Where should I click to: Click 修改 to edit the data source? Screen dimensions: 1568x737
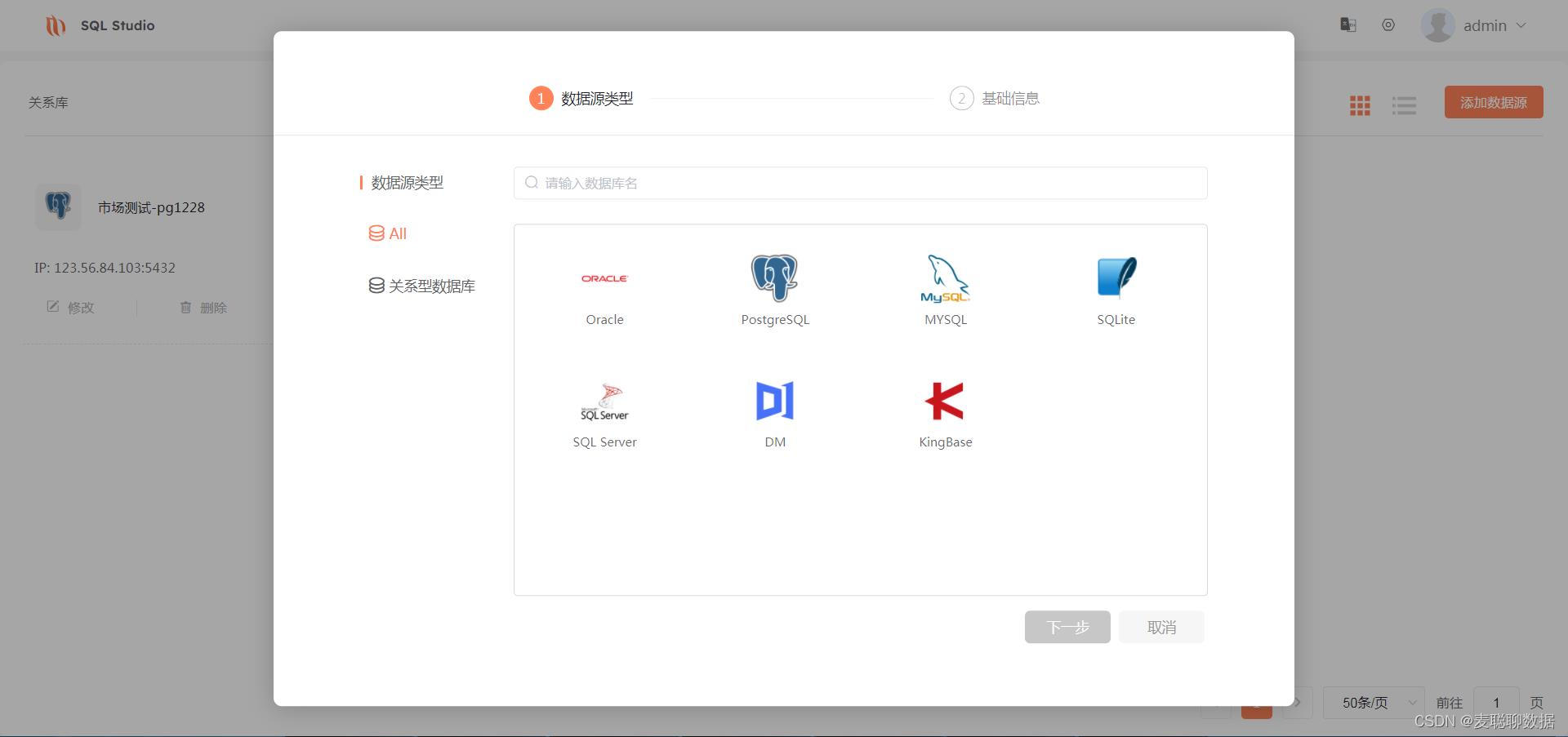(x=71, y=308)
